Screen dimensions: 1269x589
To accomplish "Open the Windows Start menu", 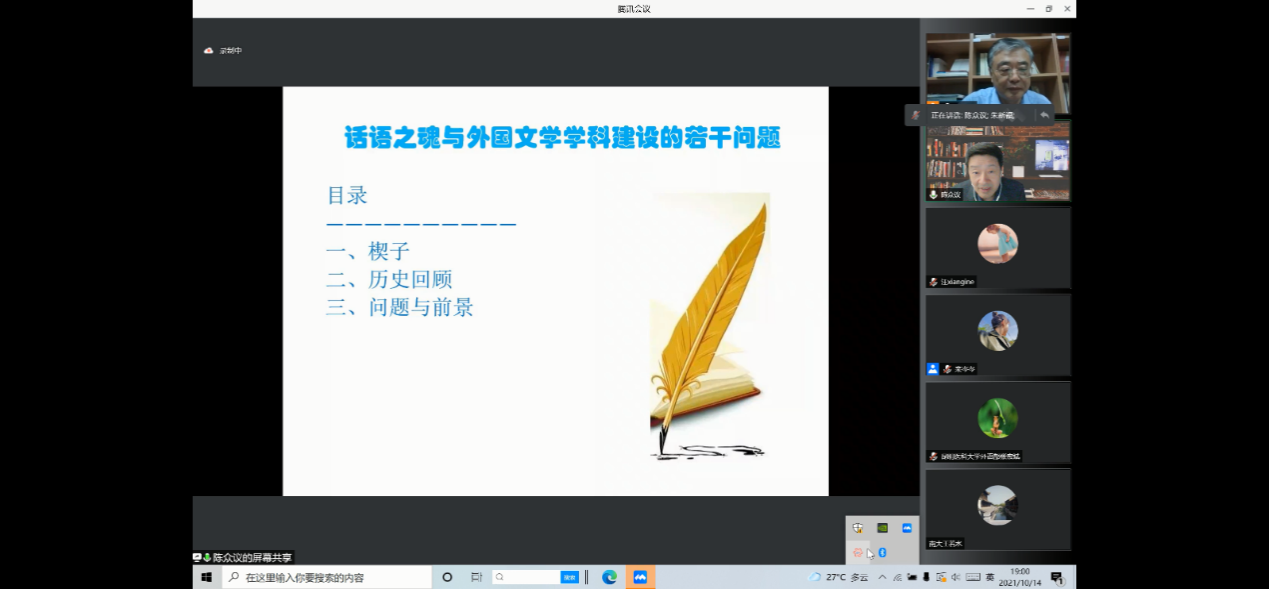I will click(x=207, y=577).
